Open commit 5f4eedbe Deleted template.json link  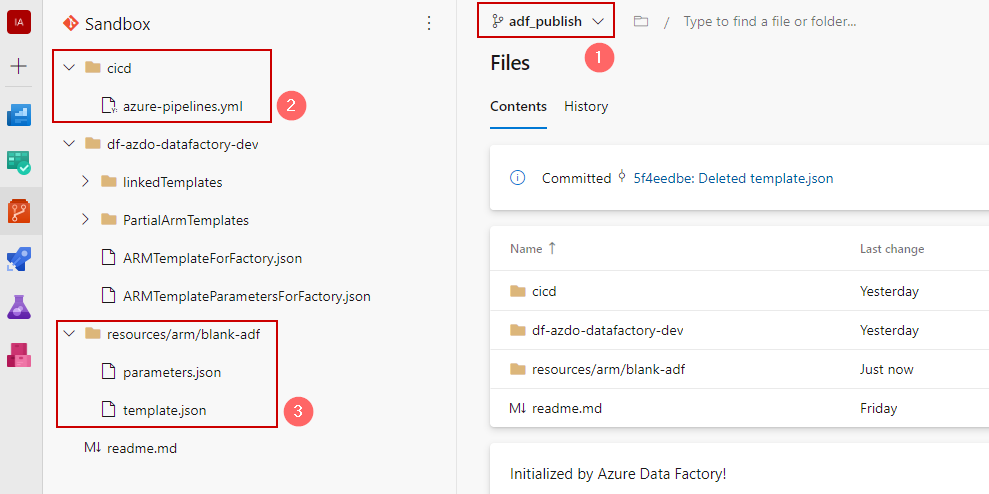[x=734, y=179]
